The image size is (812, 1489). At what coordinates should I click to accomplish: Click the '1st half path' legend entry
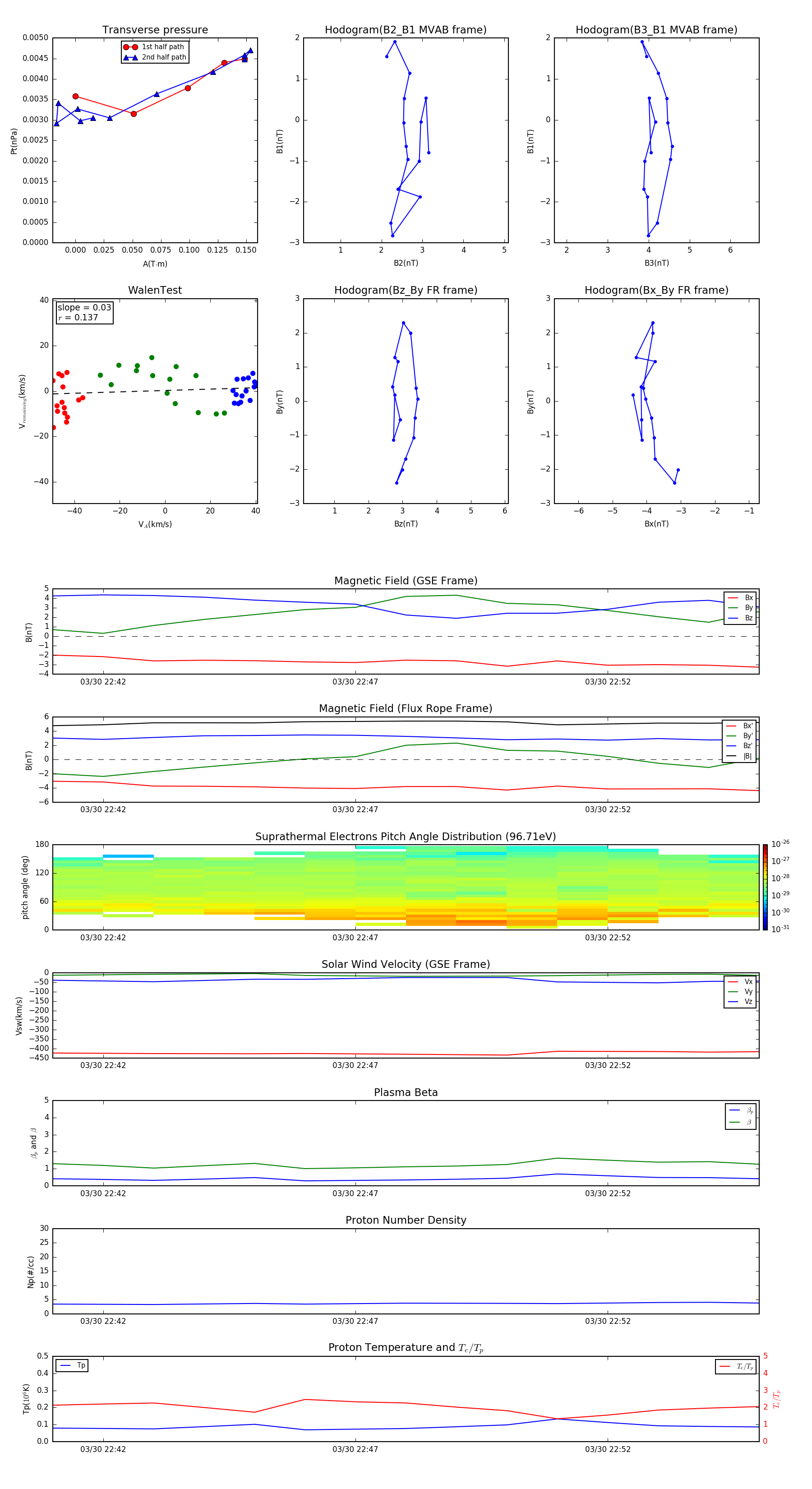154,47
